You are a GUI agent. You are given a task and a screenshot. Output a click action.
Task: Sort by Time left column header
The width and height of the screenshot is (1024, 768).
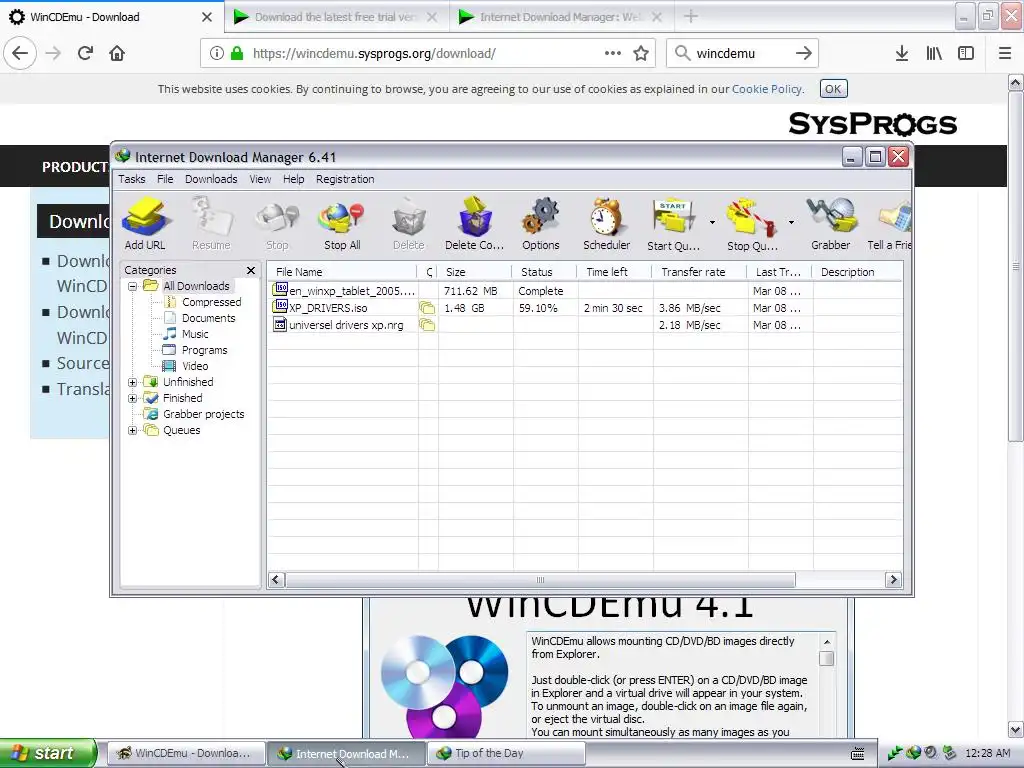pos(615,272)
